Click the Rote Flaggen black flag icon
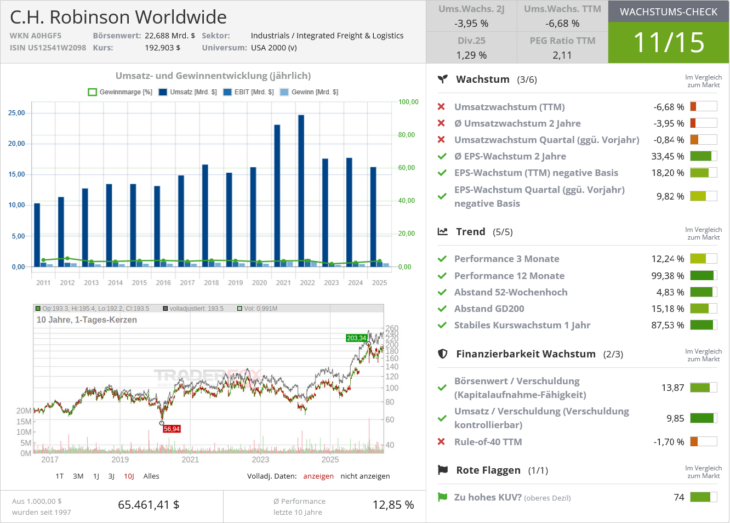Screen dimensions: 730x523 (x=443, y=470)
